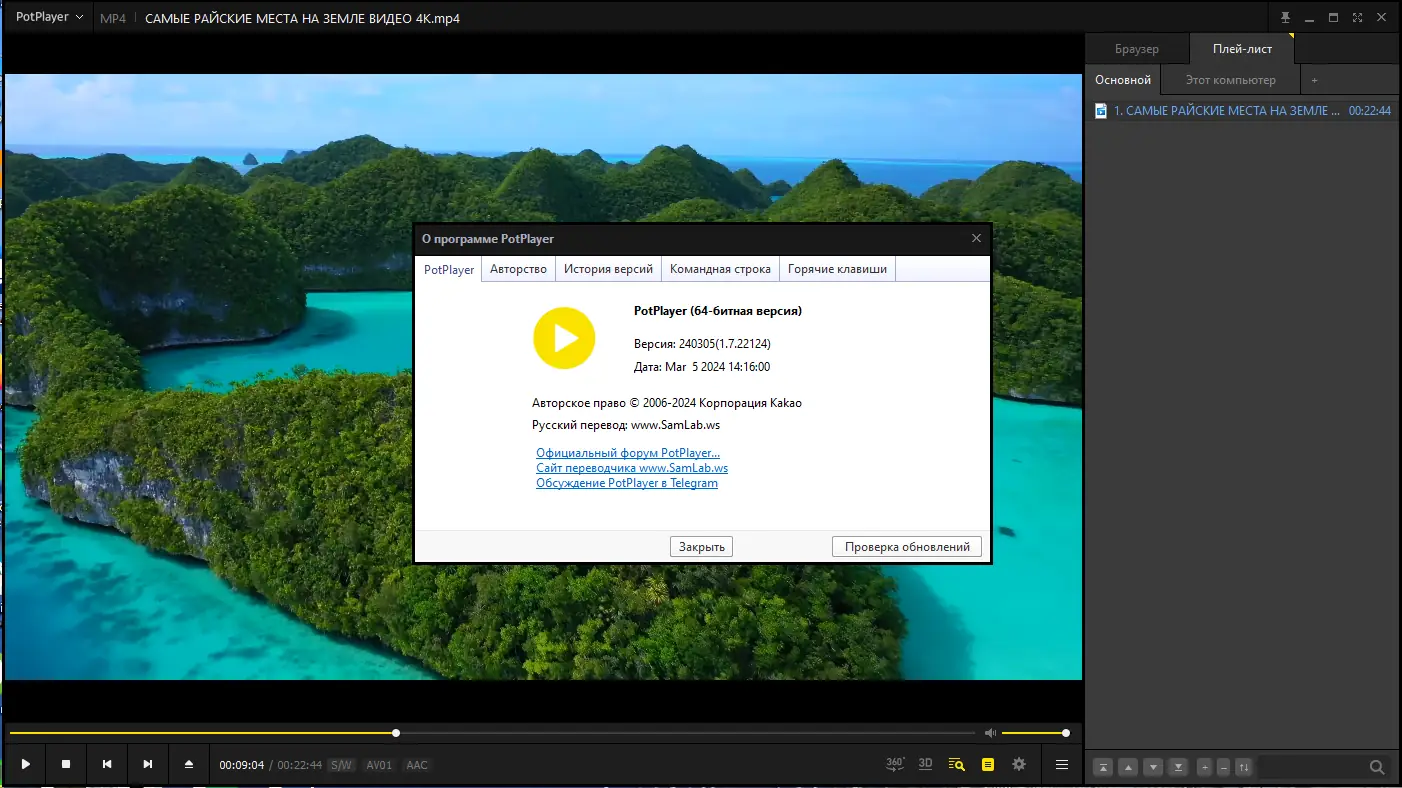Click the date text Mar 5 2024 14:16:00
This screenshot has width=1402, height=788.
[717, 367]
